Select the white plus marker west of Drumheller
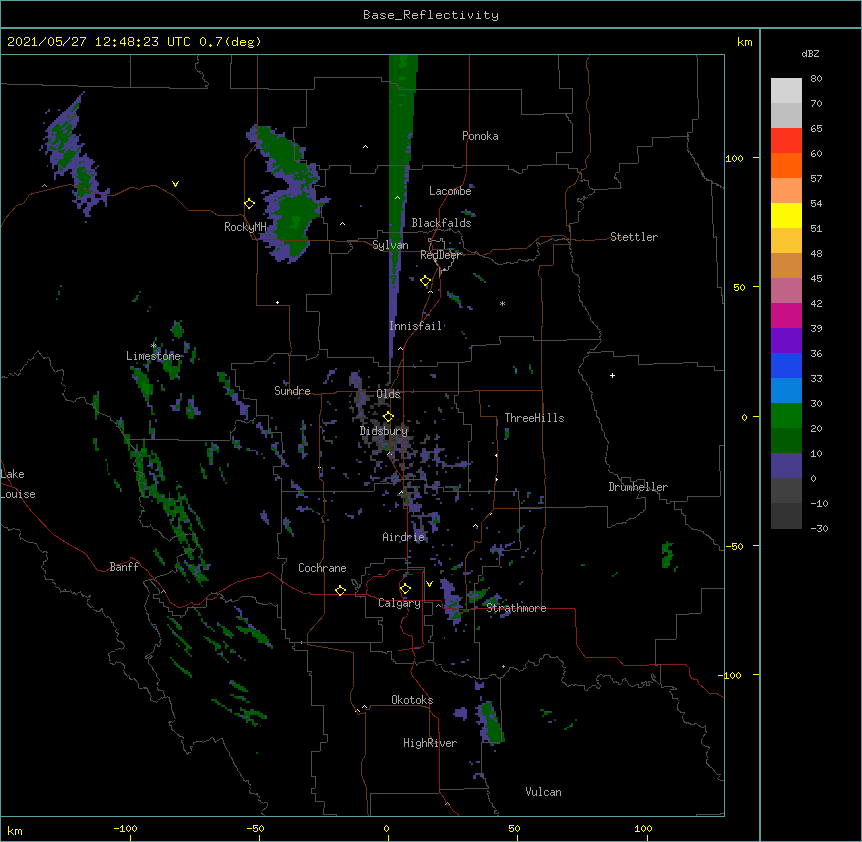This screenshot has width=862, height=842. (612, 375)
